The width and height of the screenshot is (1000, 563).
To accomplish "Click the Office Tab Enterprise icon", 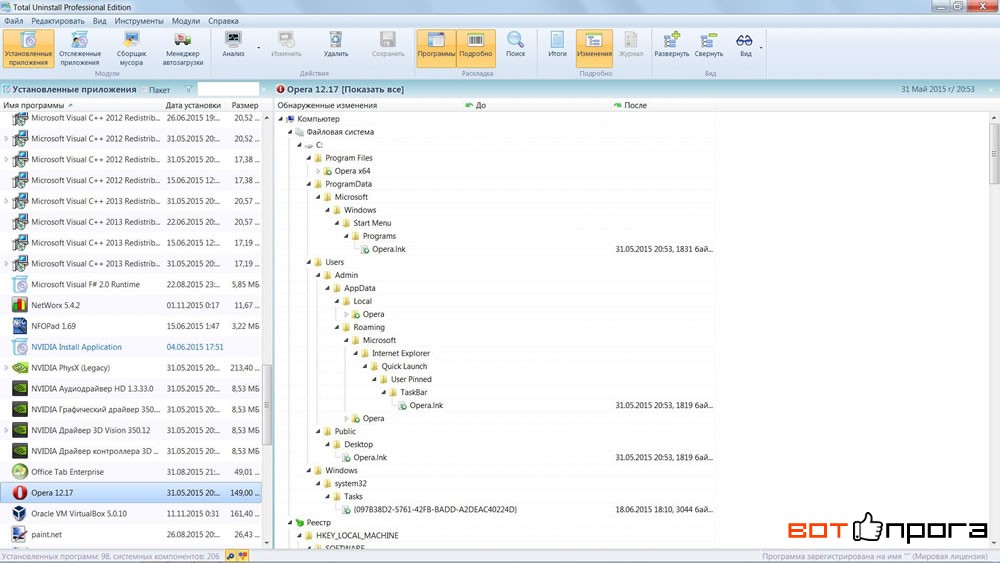I will 20,472.
